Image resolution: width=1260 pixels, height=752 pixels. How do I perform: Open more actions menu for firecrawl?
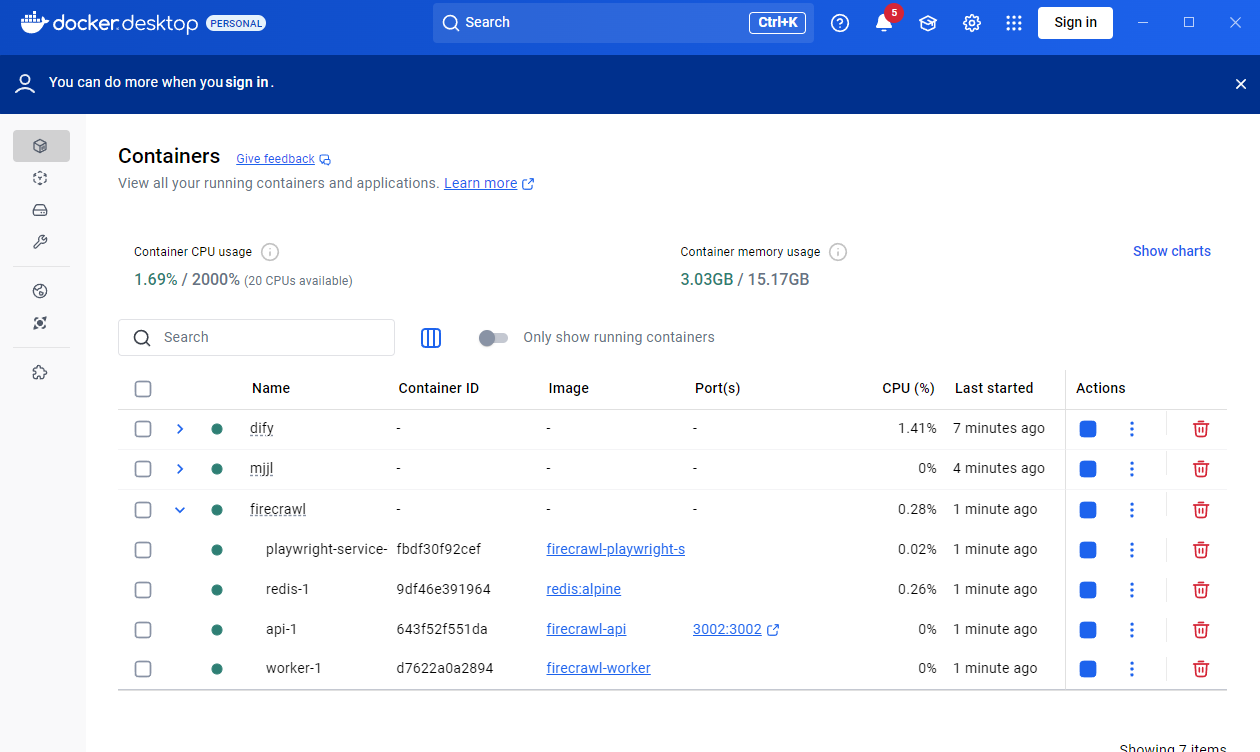click(1132, 510)
